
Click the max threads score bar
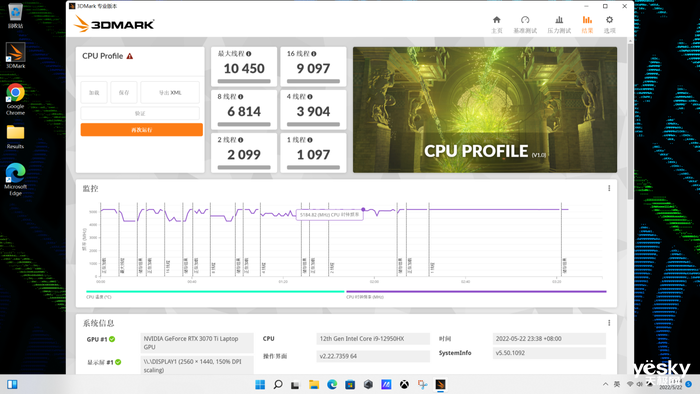pos(244,81)
